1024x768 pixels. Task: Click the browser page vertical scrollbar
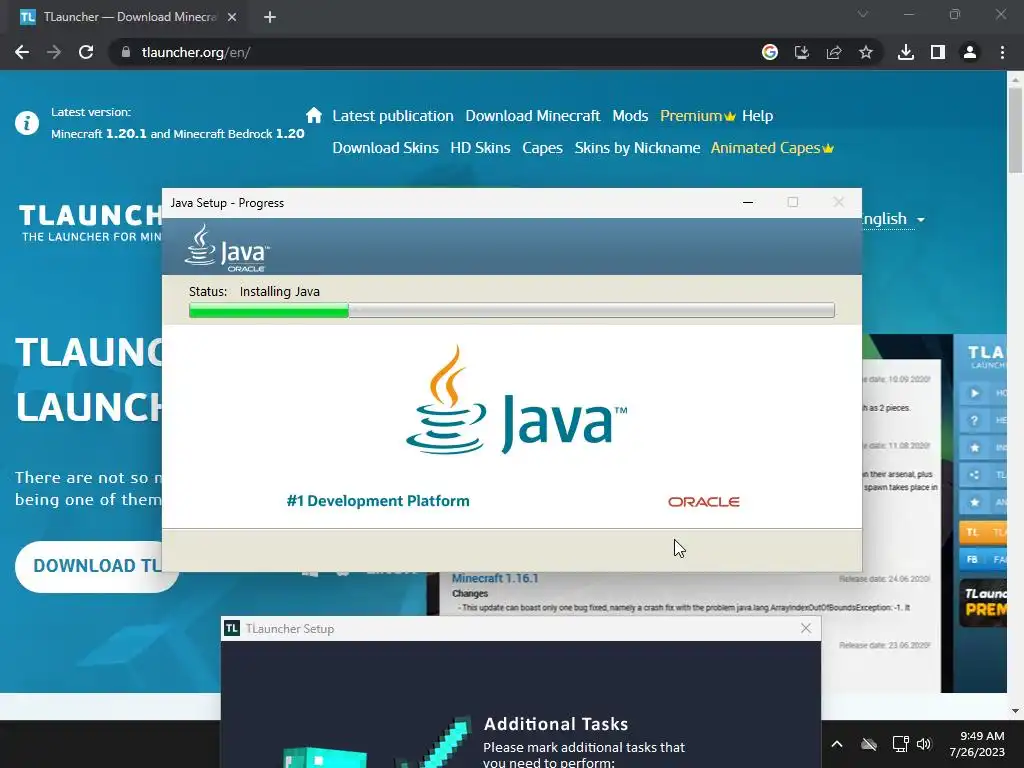(x=1015, y=129)
